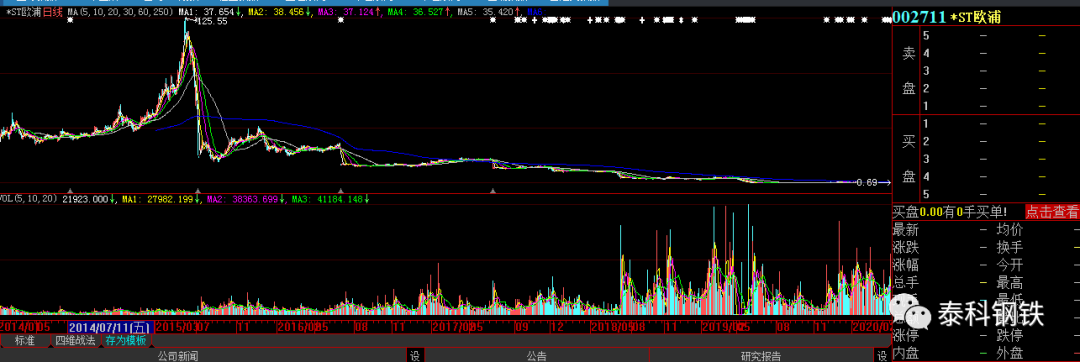Click the VOL(5,10,20) indicator label
This screenshot has height=362, width=1080.
tap(30, 199)
